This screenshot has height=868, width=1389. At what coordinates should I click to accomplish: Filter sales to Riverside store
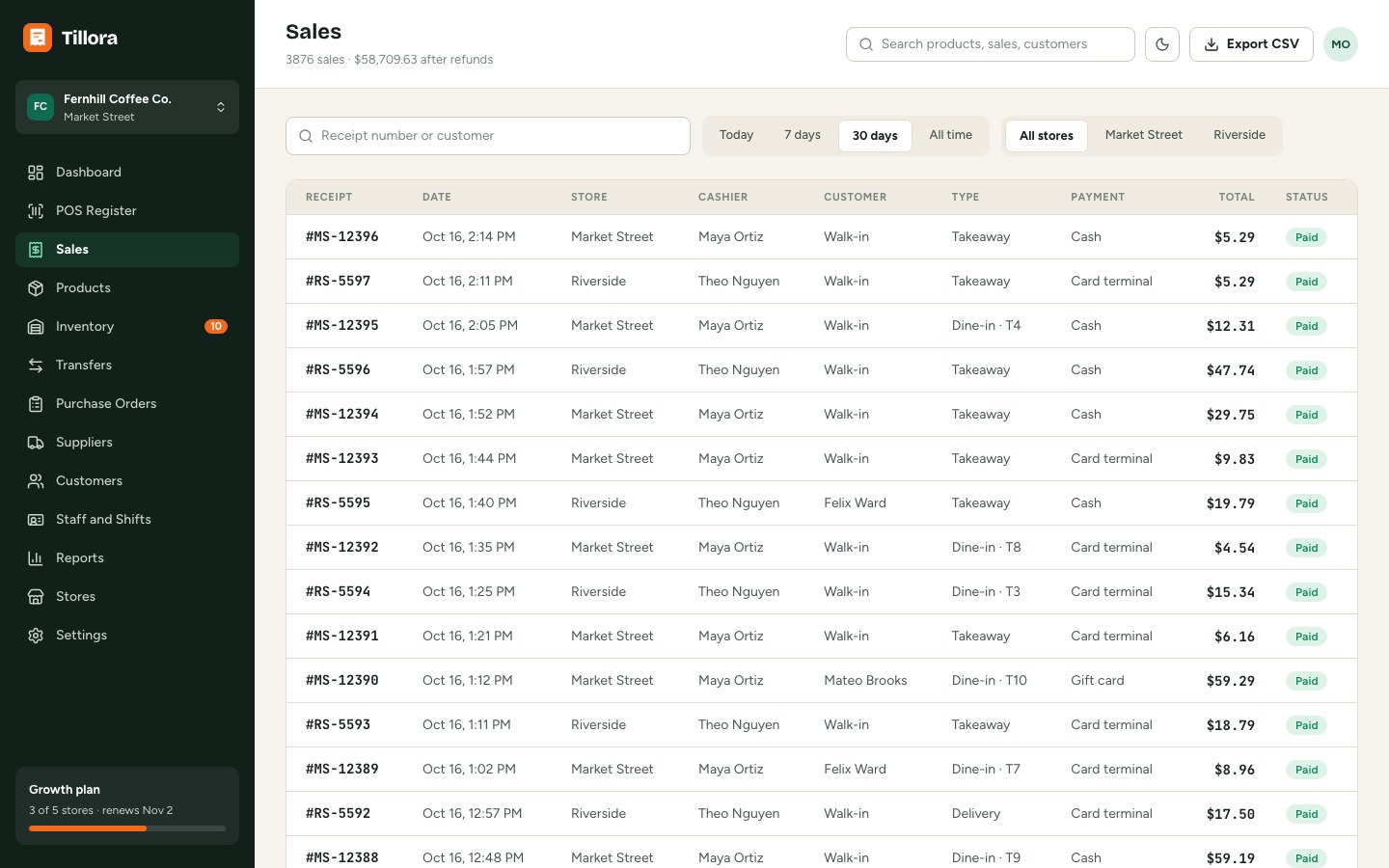[1239, 136]
